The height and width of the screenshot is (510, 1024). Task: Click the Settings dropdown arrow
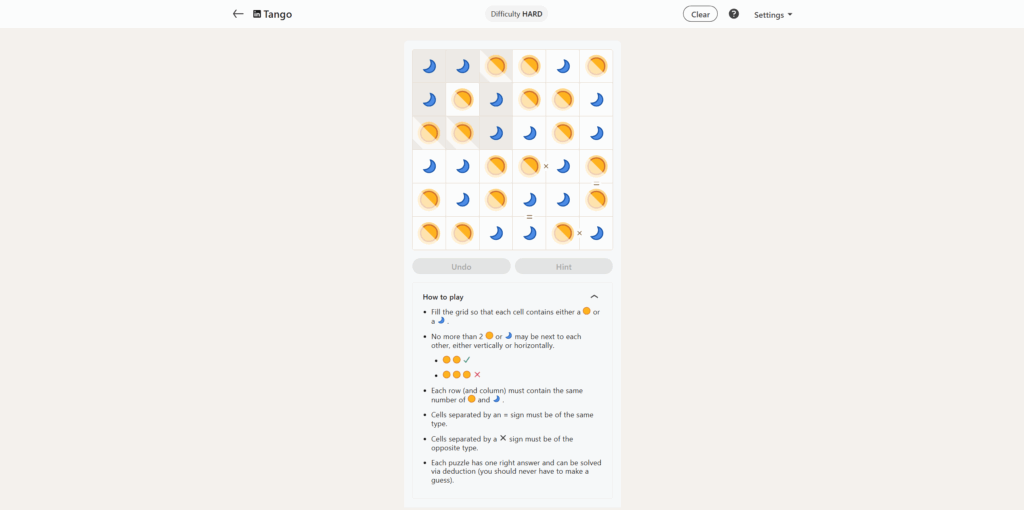[790, 15]
